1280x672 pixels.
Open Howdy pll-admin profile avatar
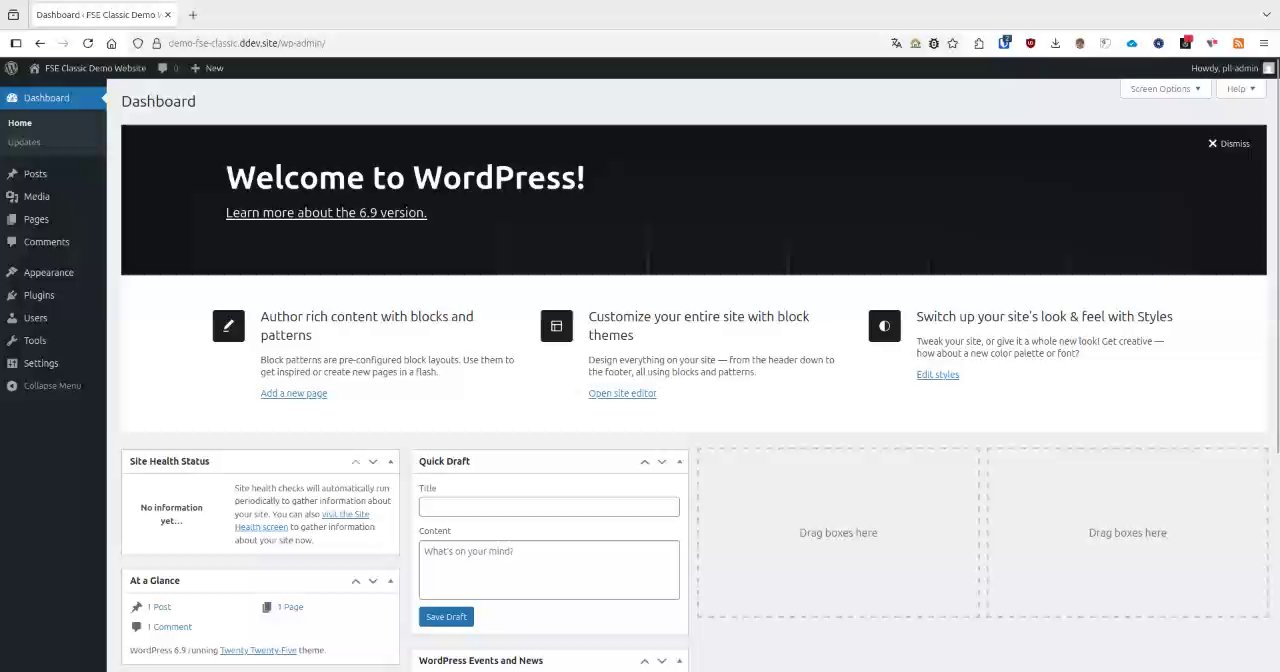click(1269, 68)
